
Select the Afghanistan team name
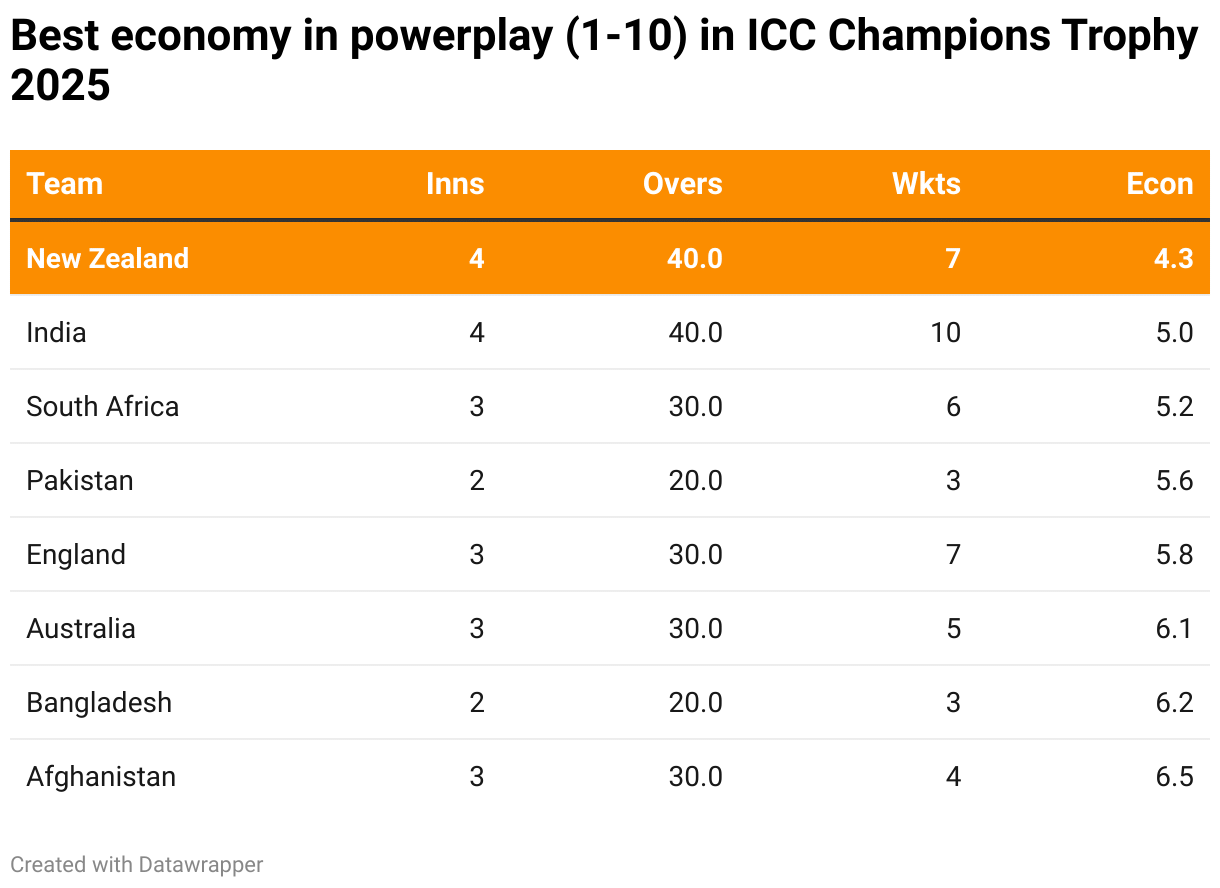[x=101, y=776]
